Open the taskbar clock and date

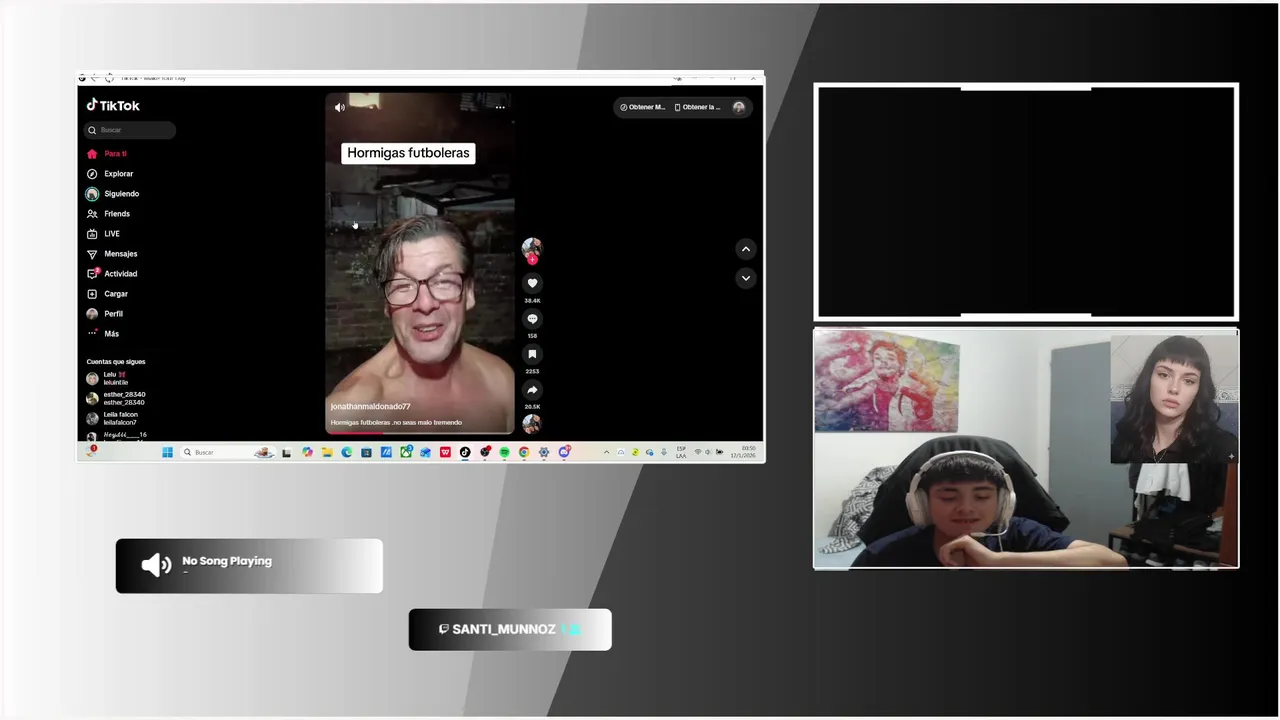pos(743,453)
